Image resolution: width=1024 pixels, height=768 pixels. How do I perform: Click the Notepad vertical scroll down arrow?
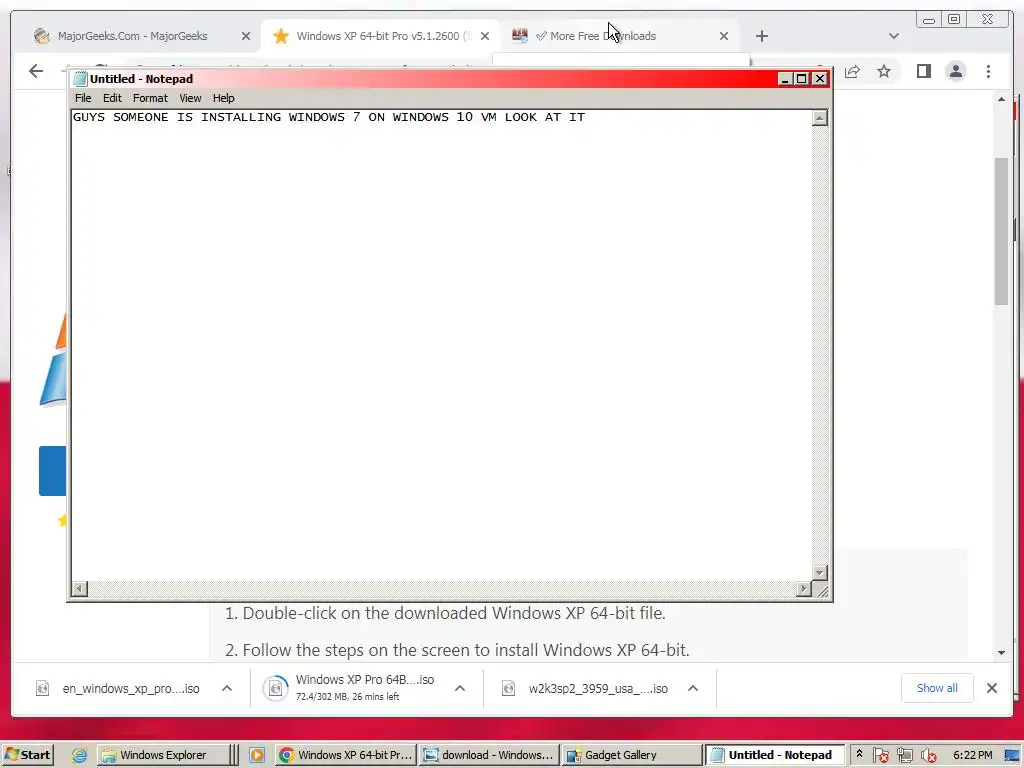820,573
